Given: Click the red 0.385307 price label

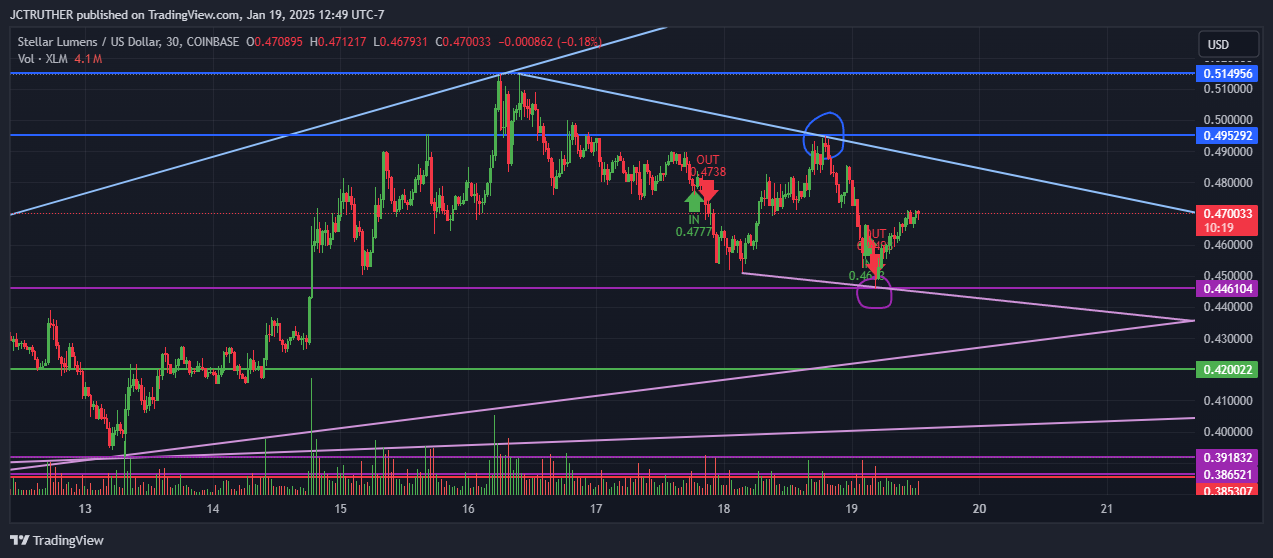Looking at the screenshot, I should tap(1229, 489).
